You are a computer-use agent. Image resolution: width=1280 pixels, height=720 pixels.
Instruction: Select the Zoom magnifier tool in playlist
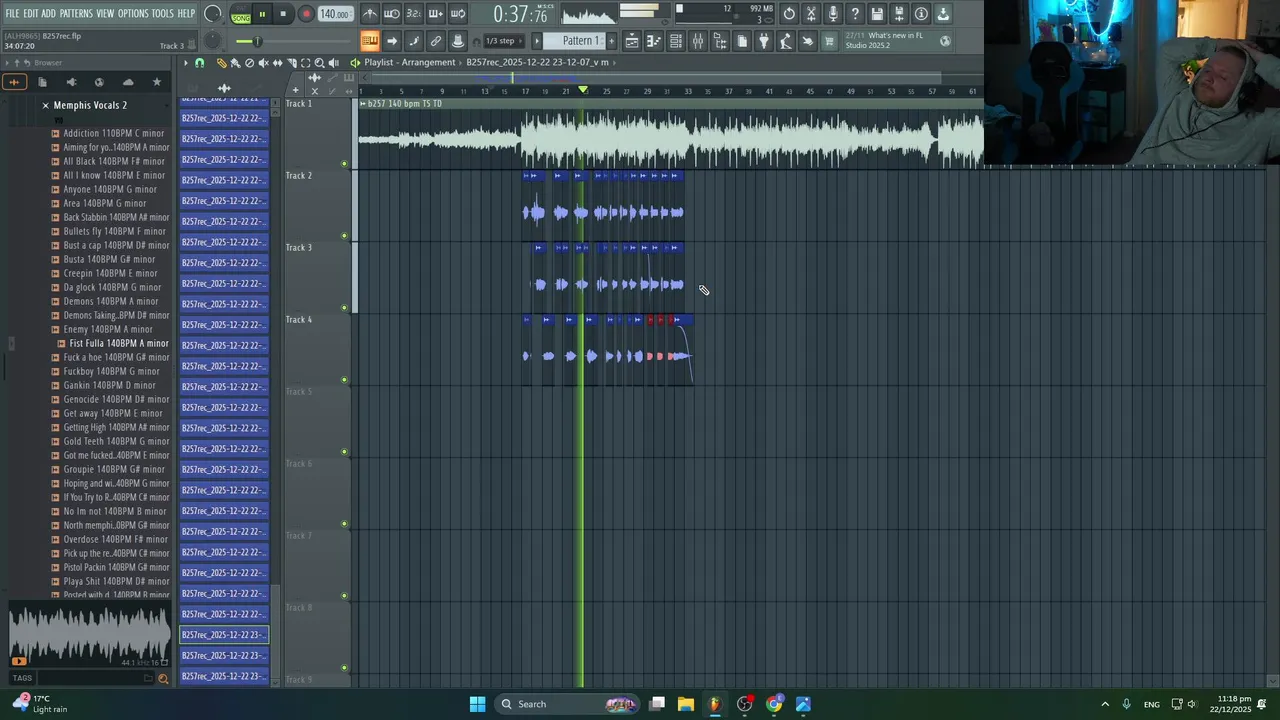tap(320, 63)
